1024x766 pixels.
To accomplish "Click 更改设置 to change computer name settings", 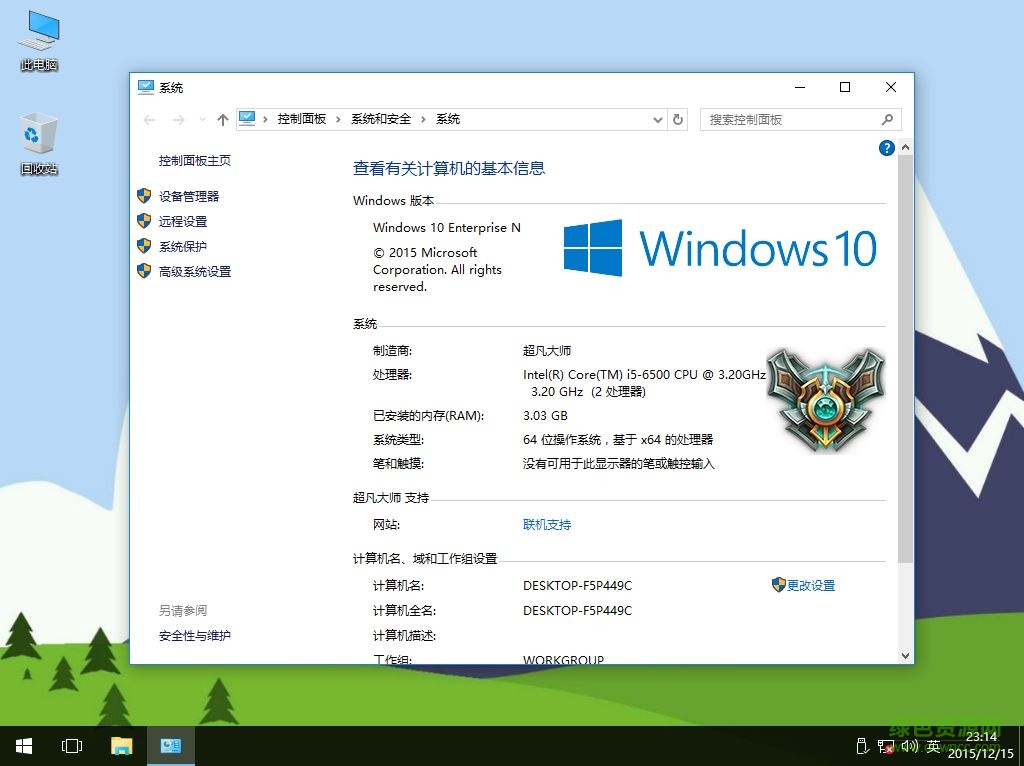I will pyautogui.click(x=810, y=585).
